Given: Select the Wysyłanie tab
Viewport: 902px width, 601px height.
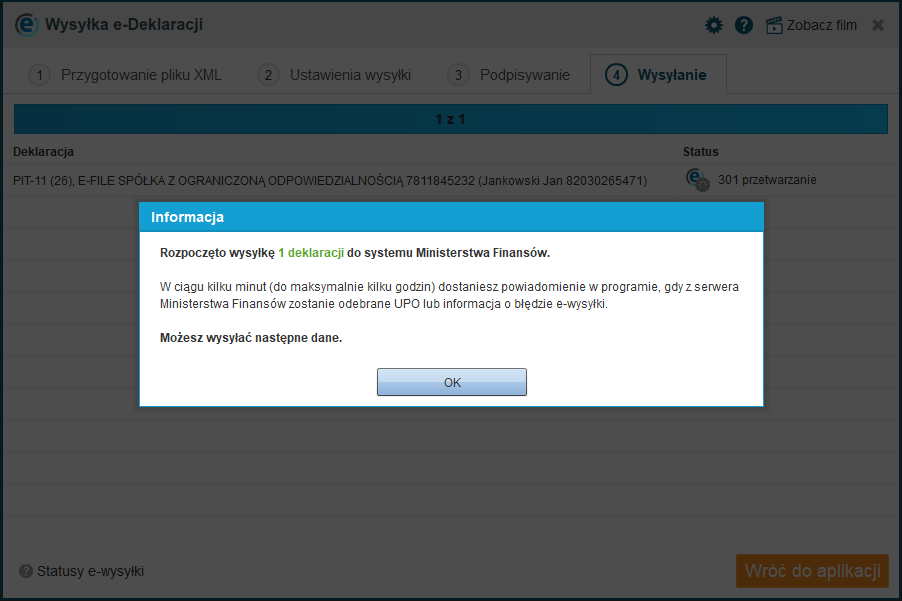Looking at the screenshot, I should click(x=658, y=75).
